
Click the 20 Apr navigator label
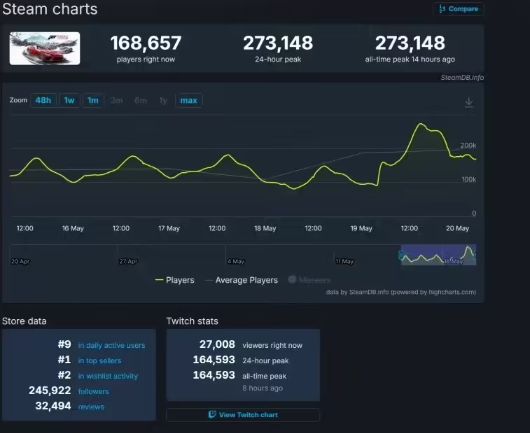click(x=20, y=261)
